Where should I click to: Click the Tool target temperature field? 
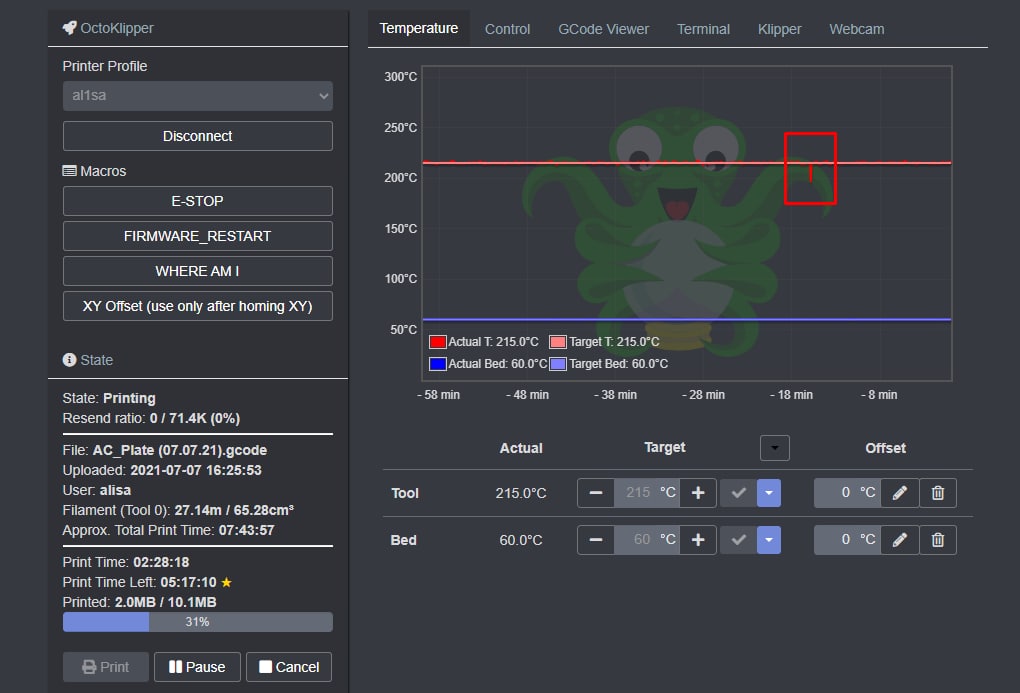[x=646, y=493]
